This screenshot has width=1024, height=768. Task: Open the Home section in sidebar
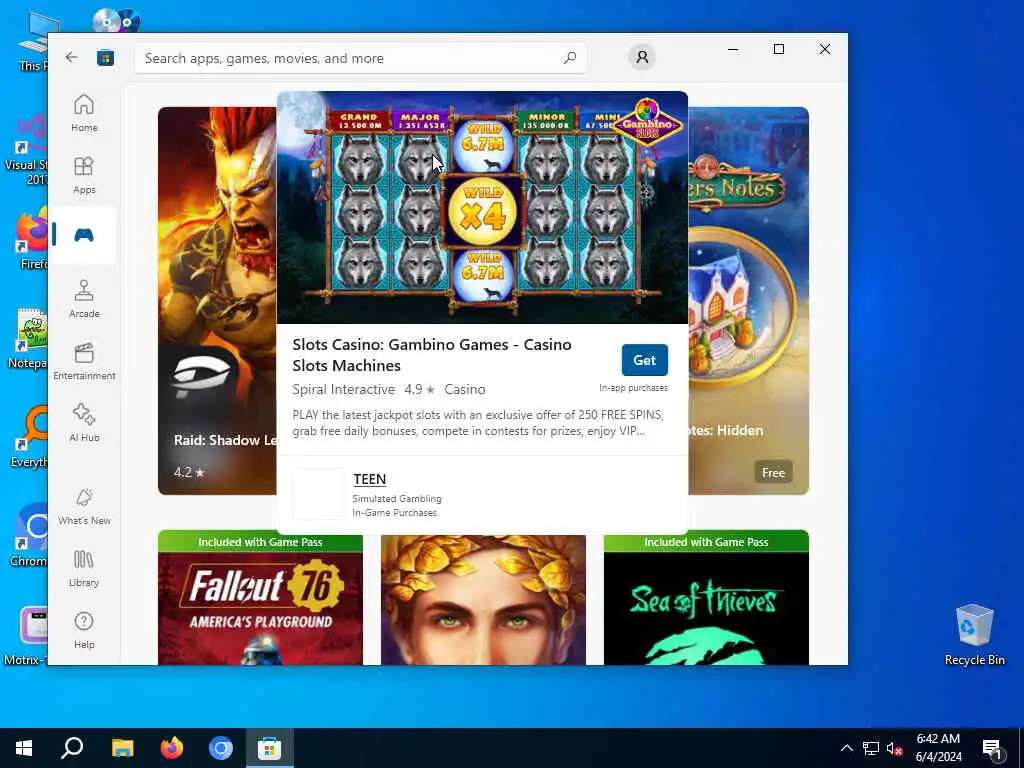pyautogui.click(x=84, y=113)
